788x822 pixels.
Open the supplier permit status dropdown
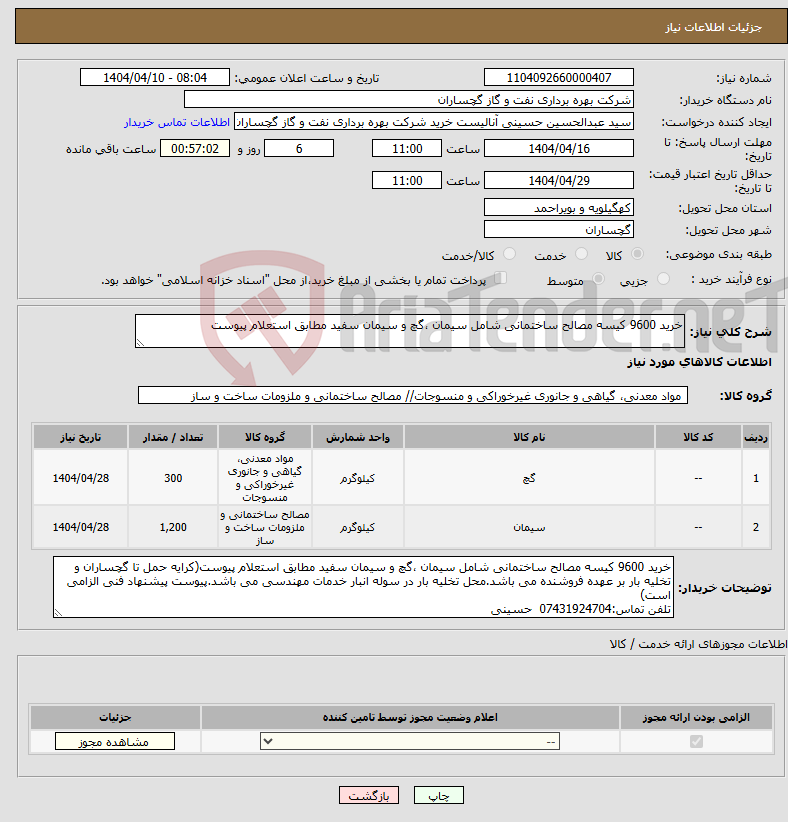coord(410,741)
